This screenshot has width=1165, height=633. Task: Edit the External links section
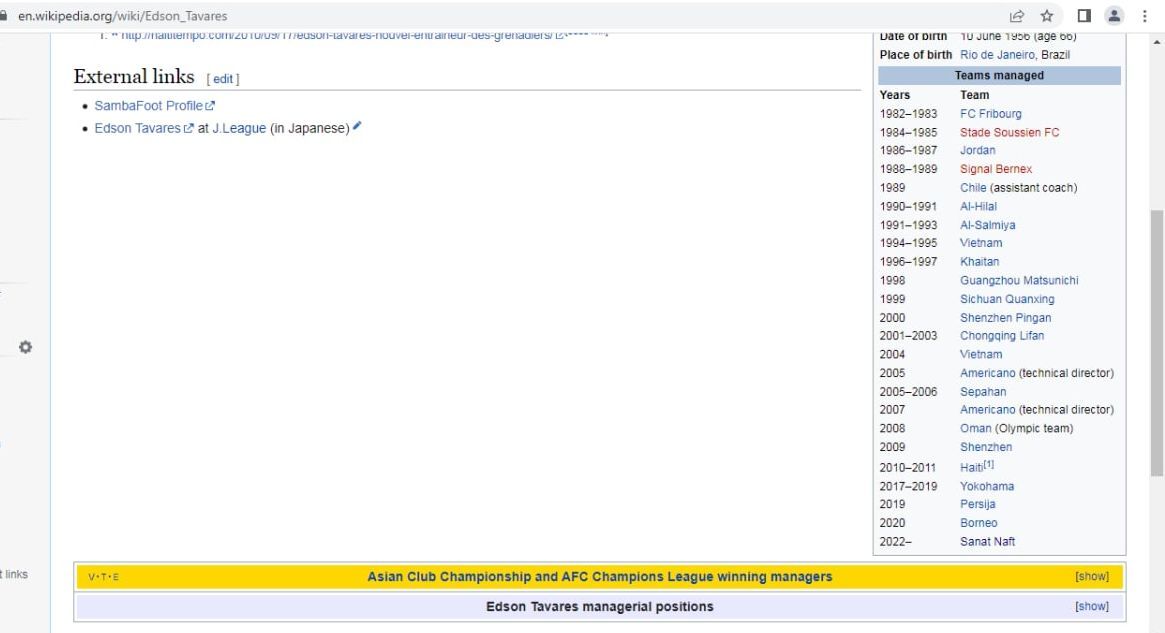pyautogui.click(x=223, y=79)
